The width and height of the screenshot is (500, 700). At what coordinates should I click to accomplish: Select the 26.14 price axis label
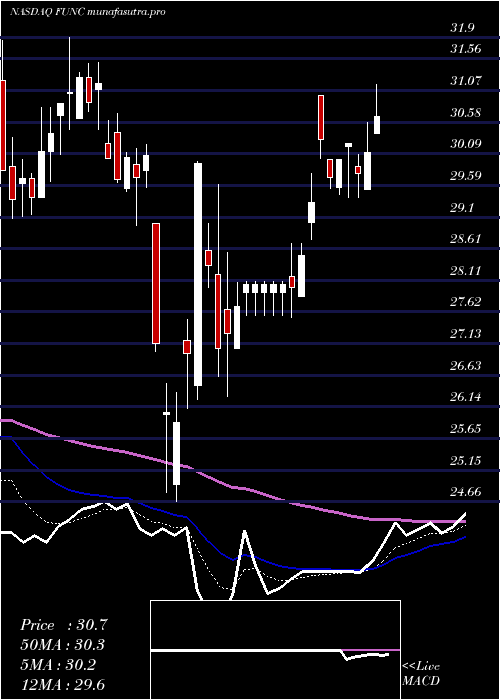click(466, 397)
